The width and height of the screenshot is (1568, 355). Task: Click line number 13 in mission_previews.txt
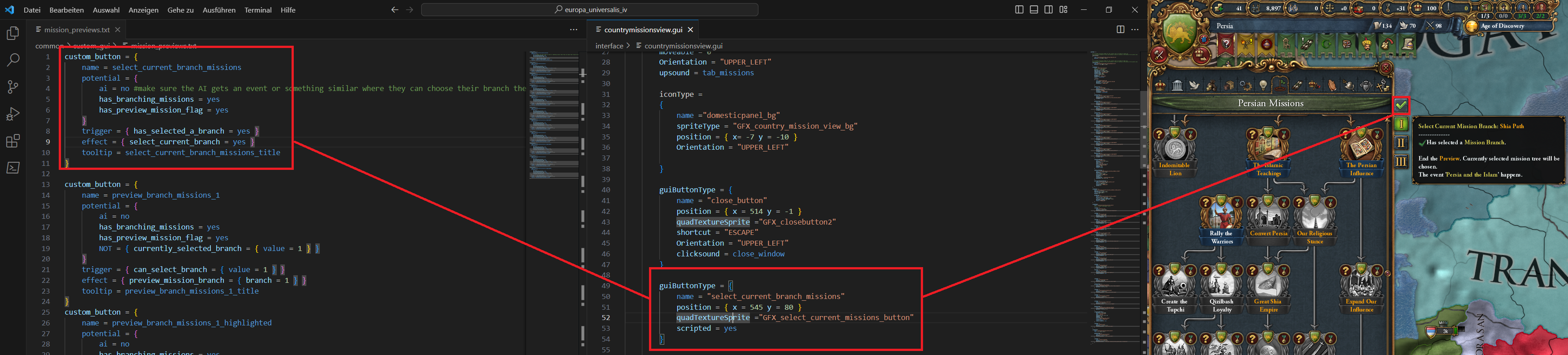[x=46, y=184]
